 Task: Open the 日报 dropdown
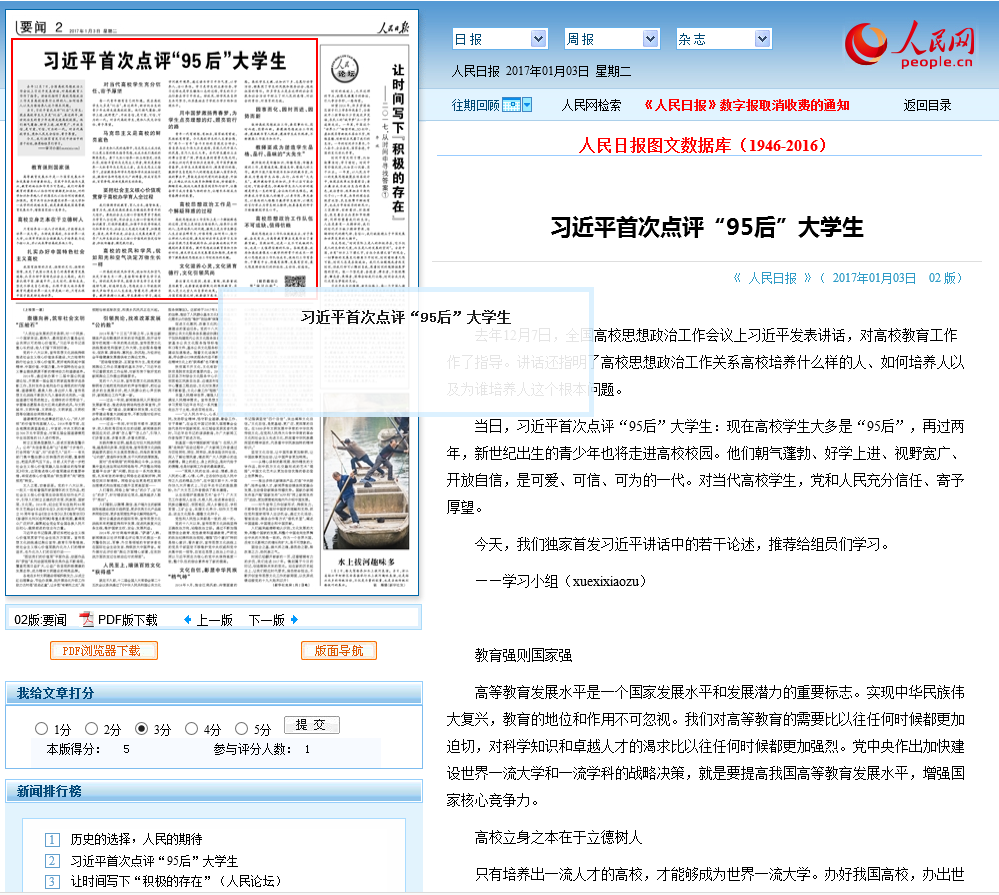point(499,39)
